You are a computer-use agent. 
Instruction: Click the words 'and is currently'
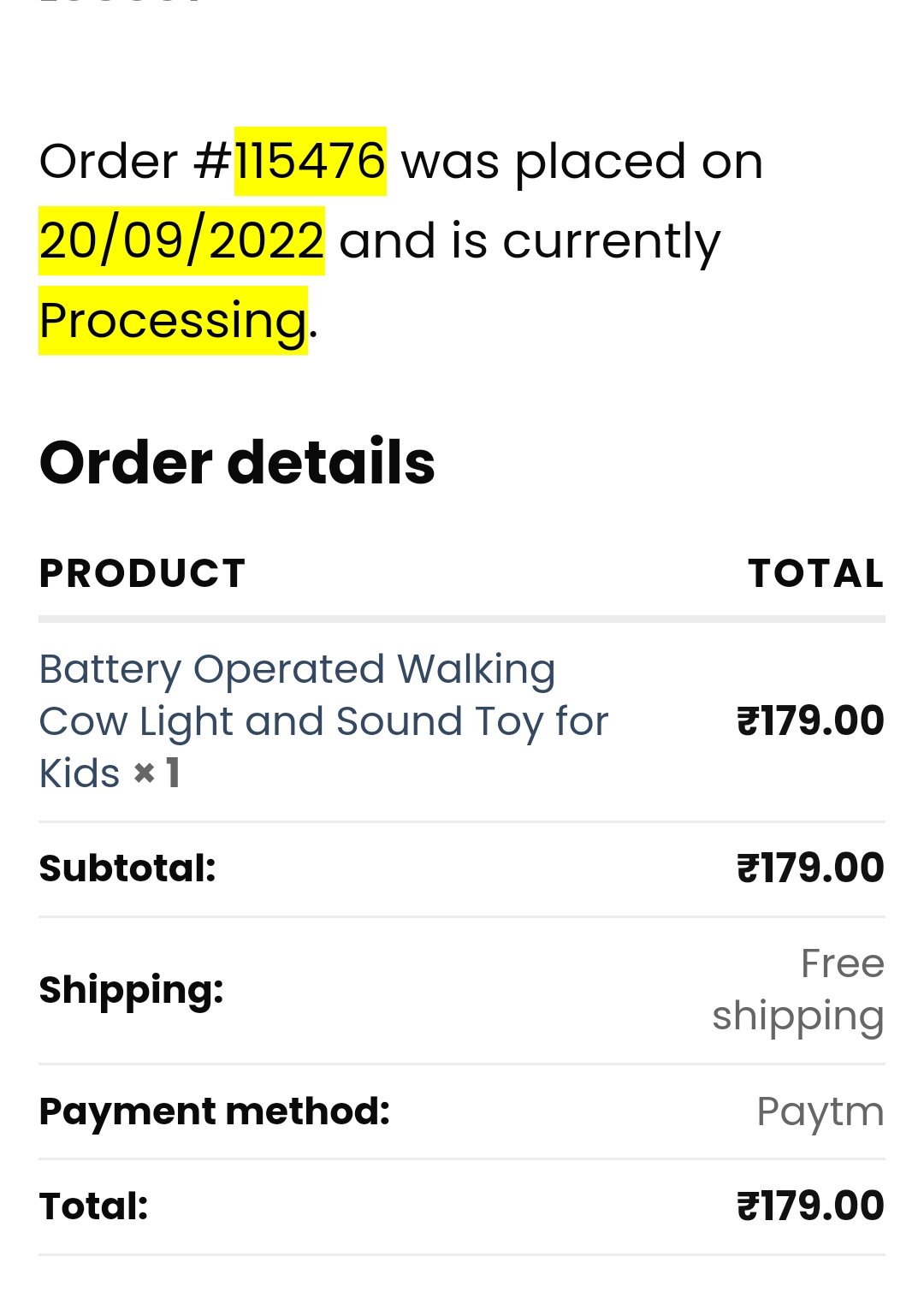(x=530, y=240)
